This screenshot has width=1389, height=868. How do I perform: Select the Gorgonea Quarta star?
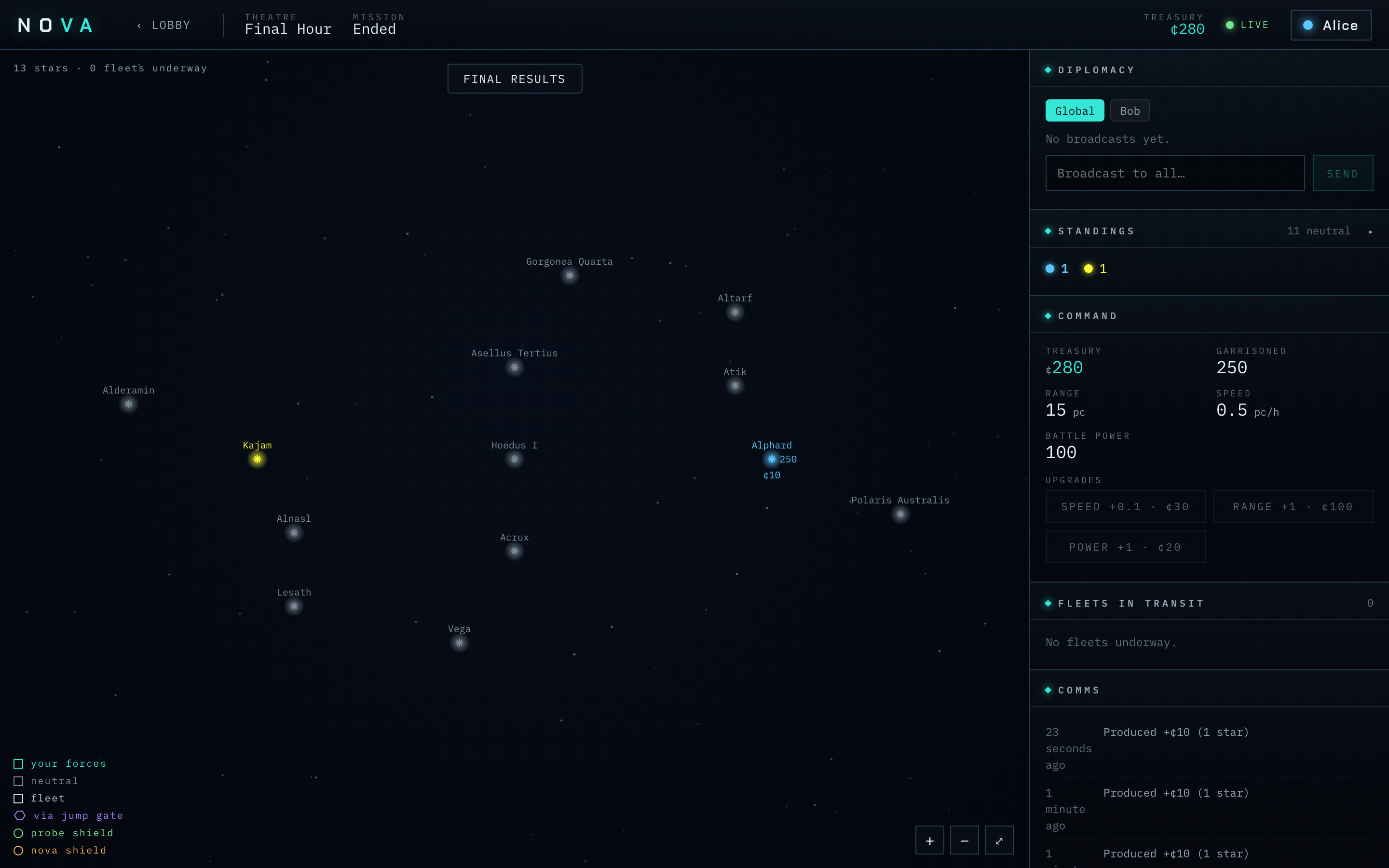(570, 275)
